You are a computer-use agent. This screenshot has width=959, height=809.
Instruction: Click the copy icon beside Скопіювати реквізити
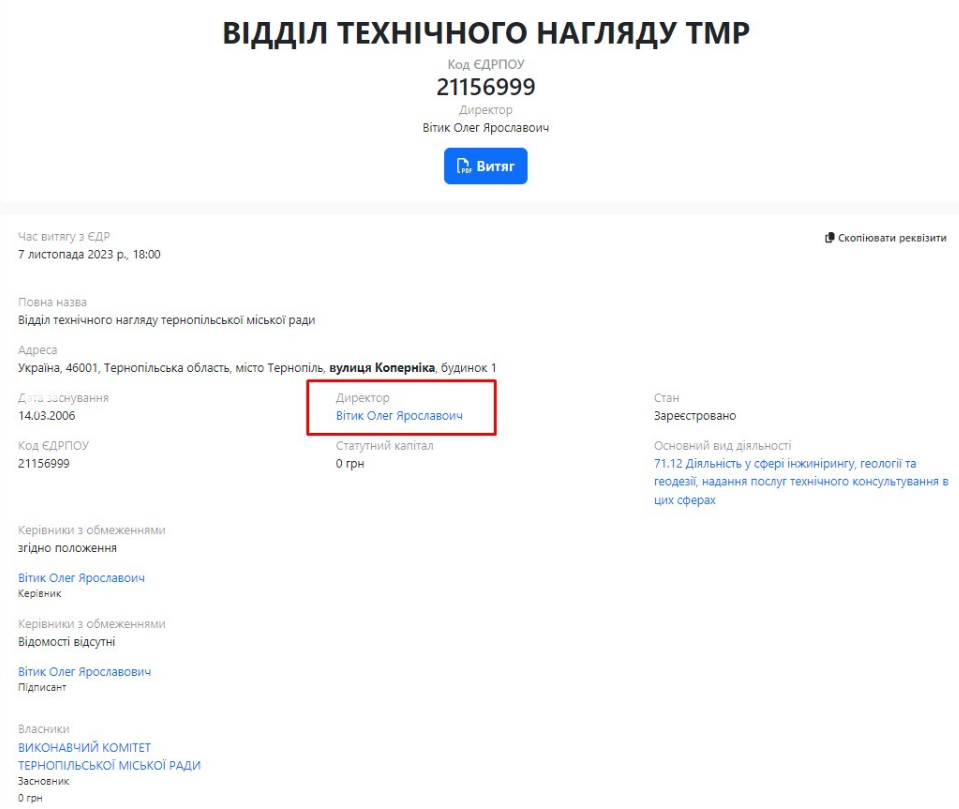click(829, 238)
